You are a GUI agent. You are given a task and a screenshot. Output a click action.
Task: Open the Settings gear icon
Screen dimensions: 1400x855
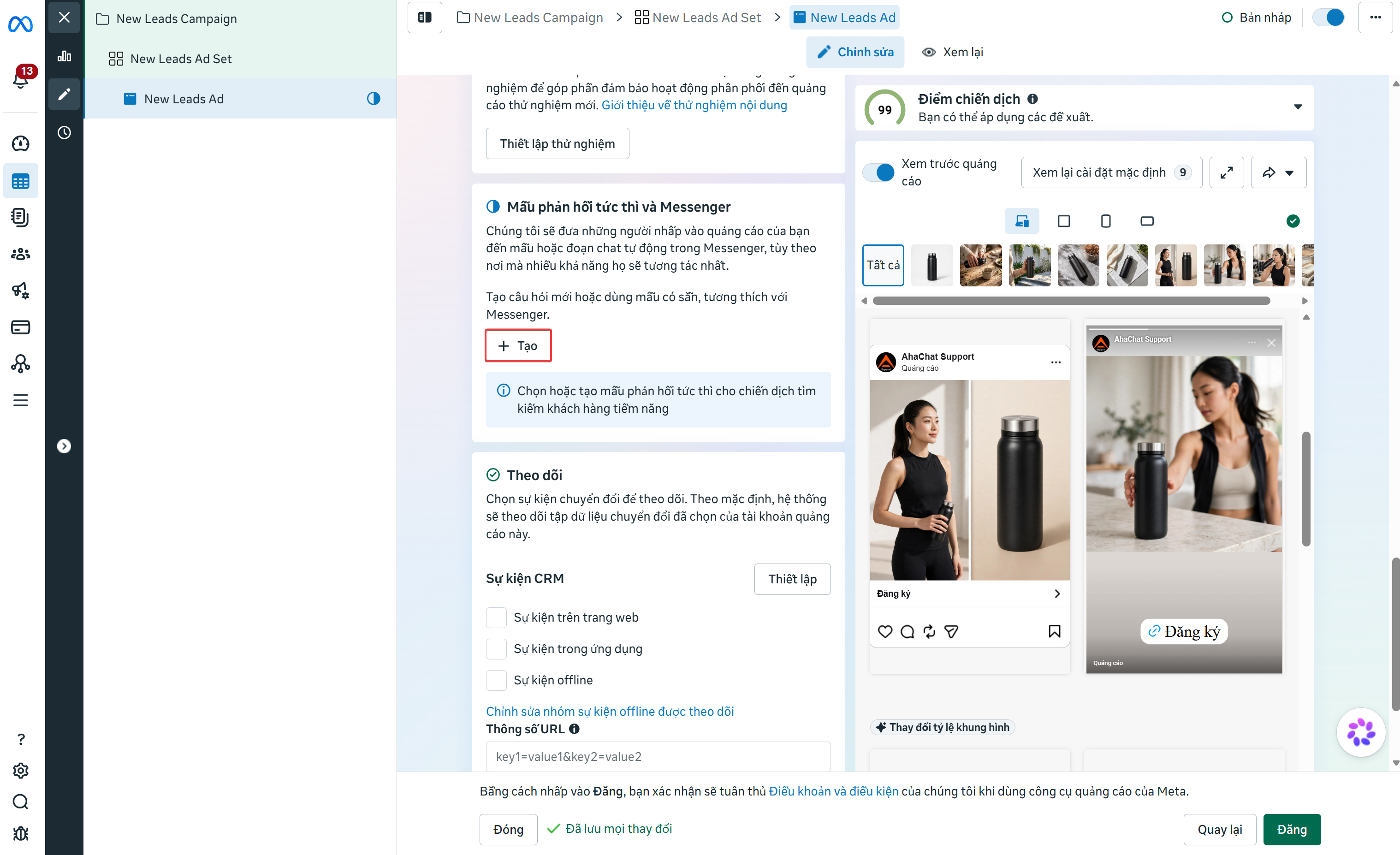(x=20, y=770)
